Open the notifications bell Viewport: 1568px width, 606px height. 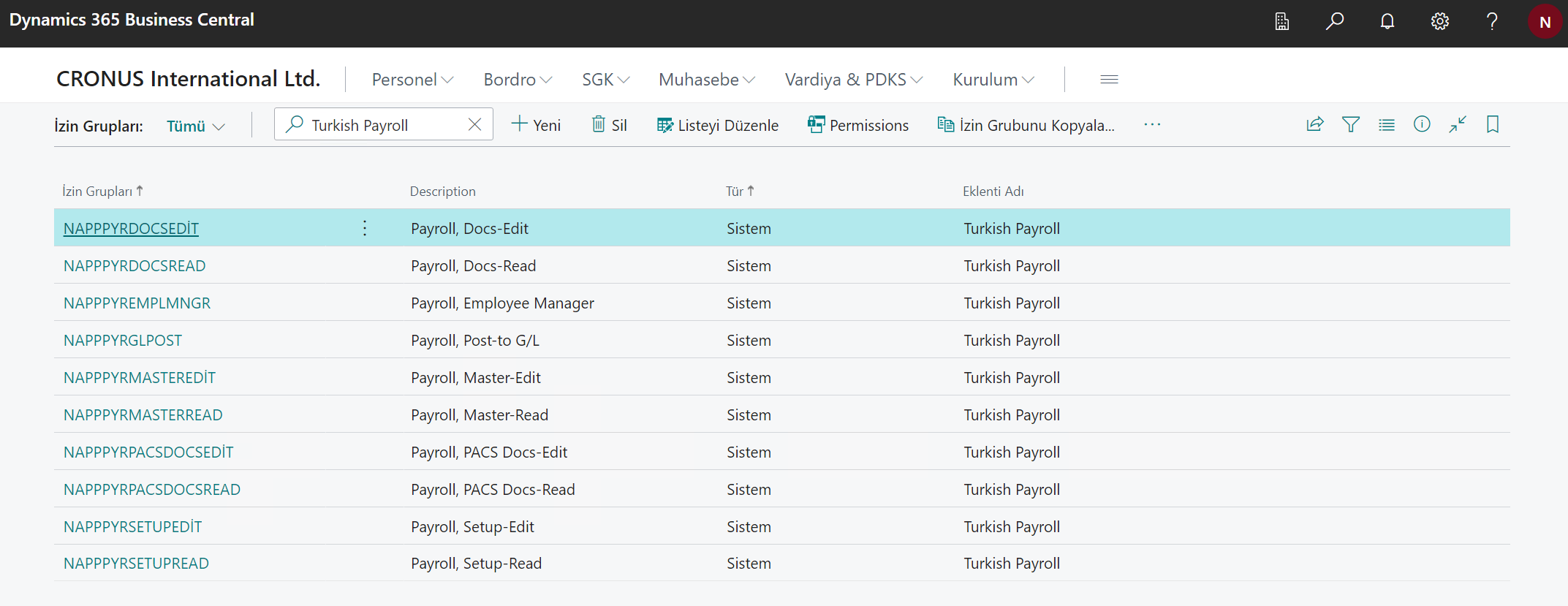tap(1387, 21)
